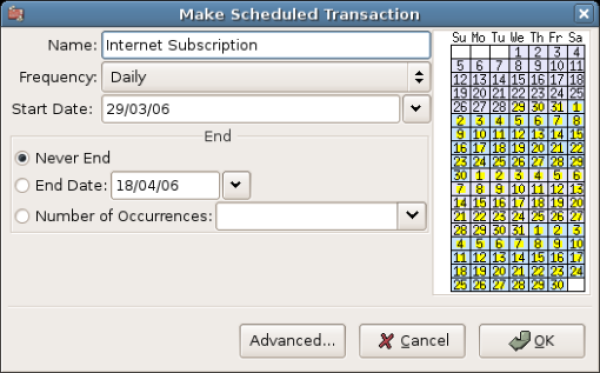Click the green arrow icon on OK

pyautogui.click(x=520, y=341)
